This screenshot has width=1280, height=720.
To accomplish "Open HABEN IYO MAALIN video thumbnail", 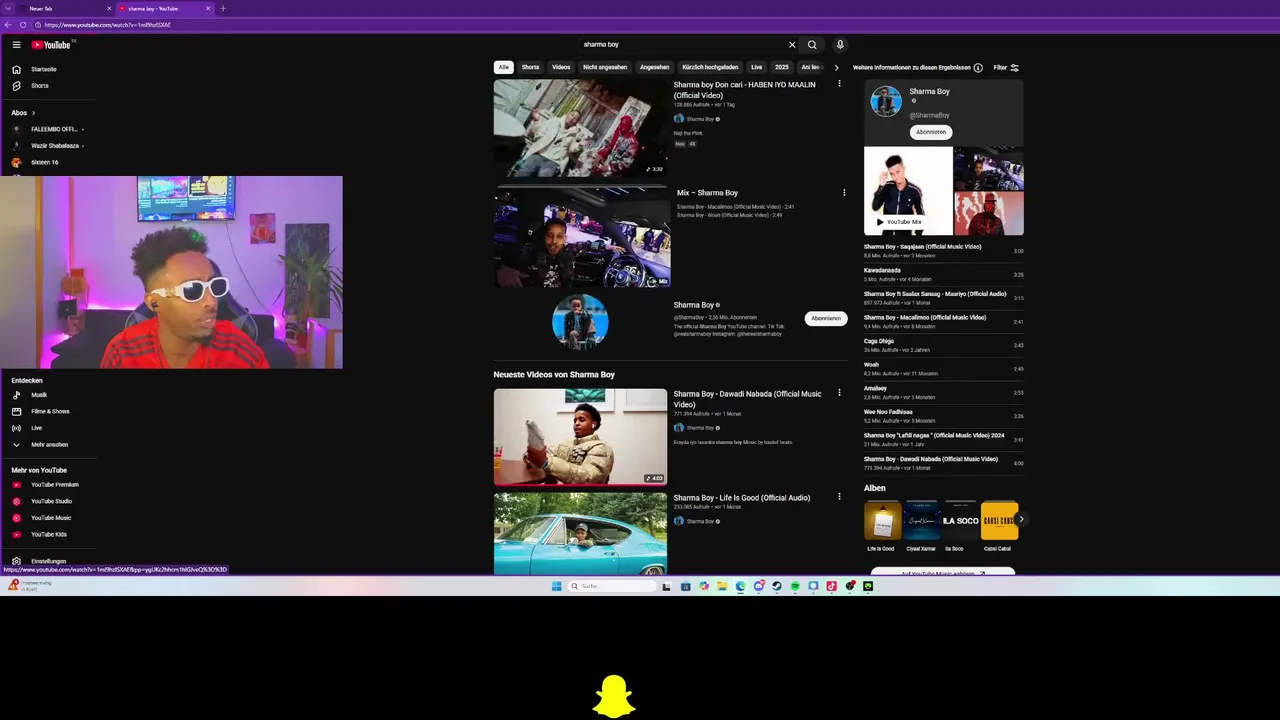I will click(580, 128).
